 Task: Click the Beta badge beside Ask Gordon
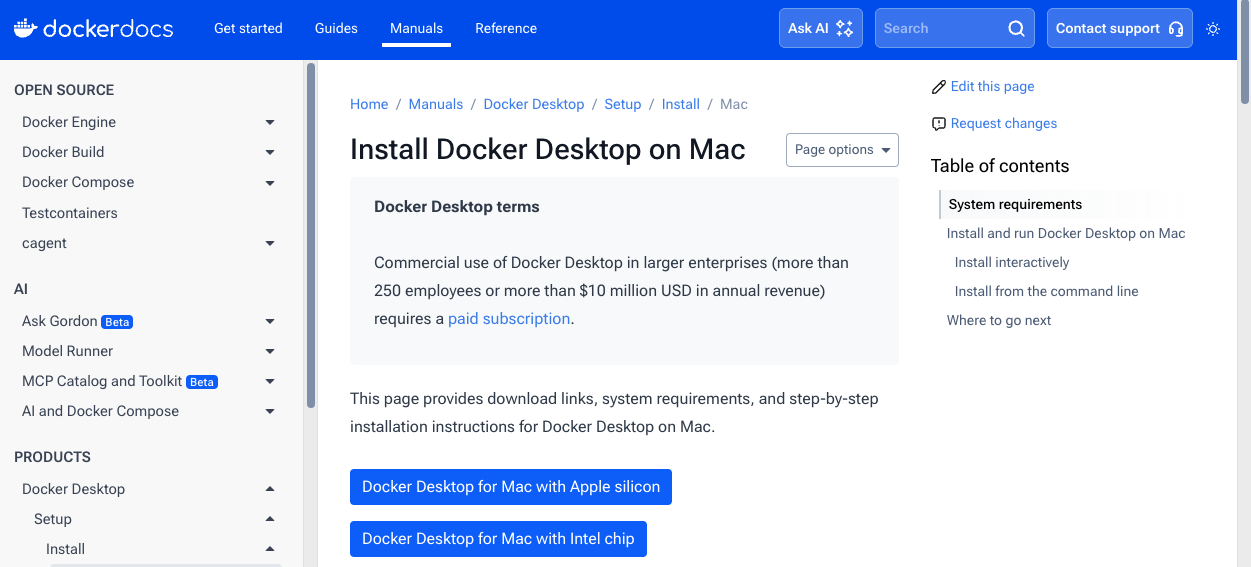coord(118,322)
